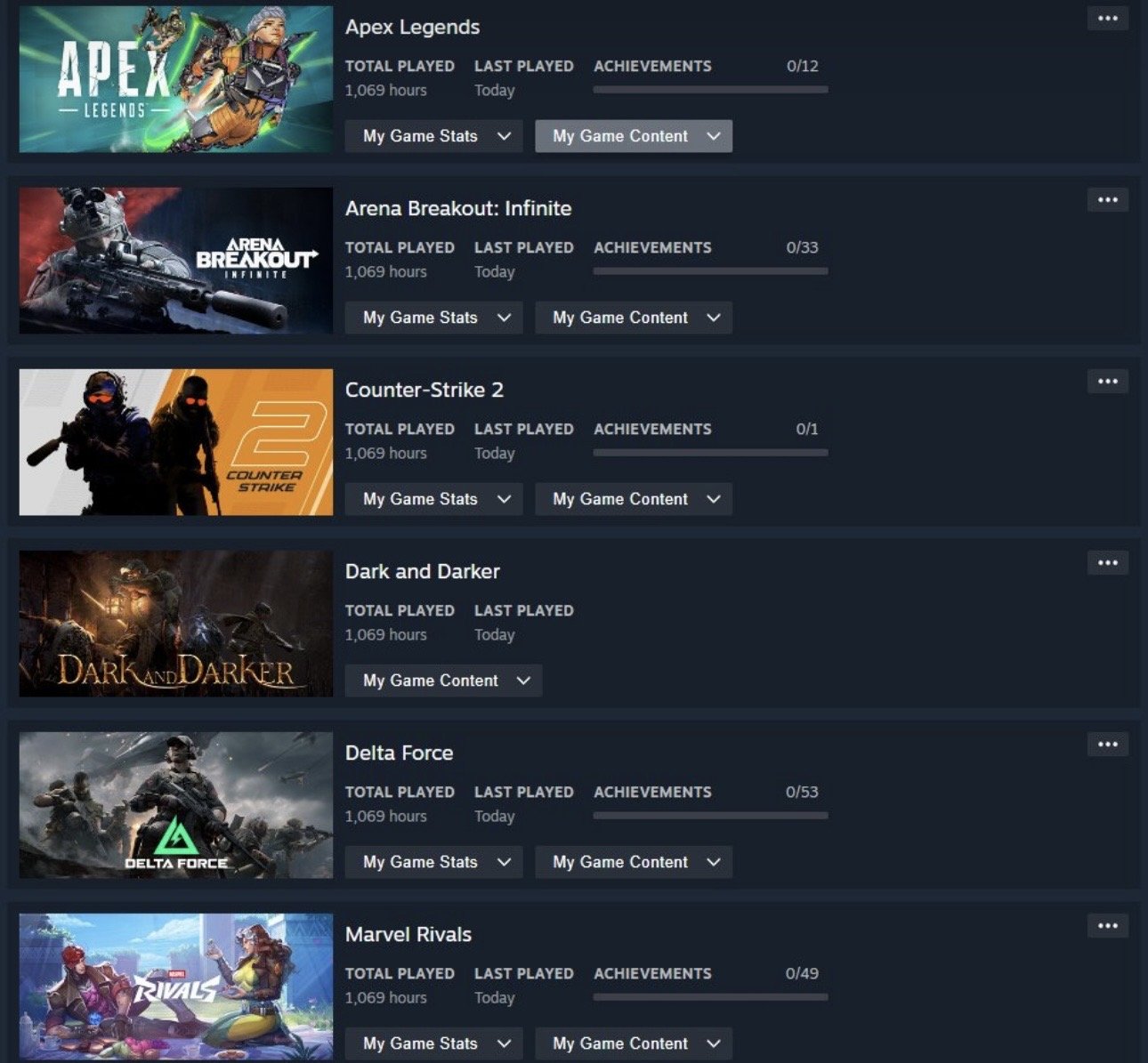Expand My Game Content for Arena Breakout: Infinite
Screen dimensions: 1148x1063
(x=634, y=318)
